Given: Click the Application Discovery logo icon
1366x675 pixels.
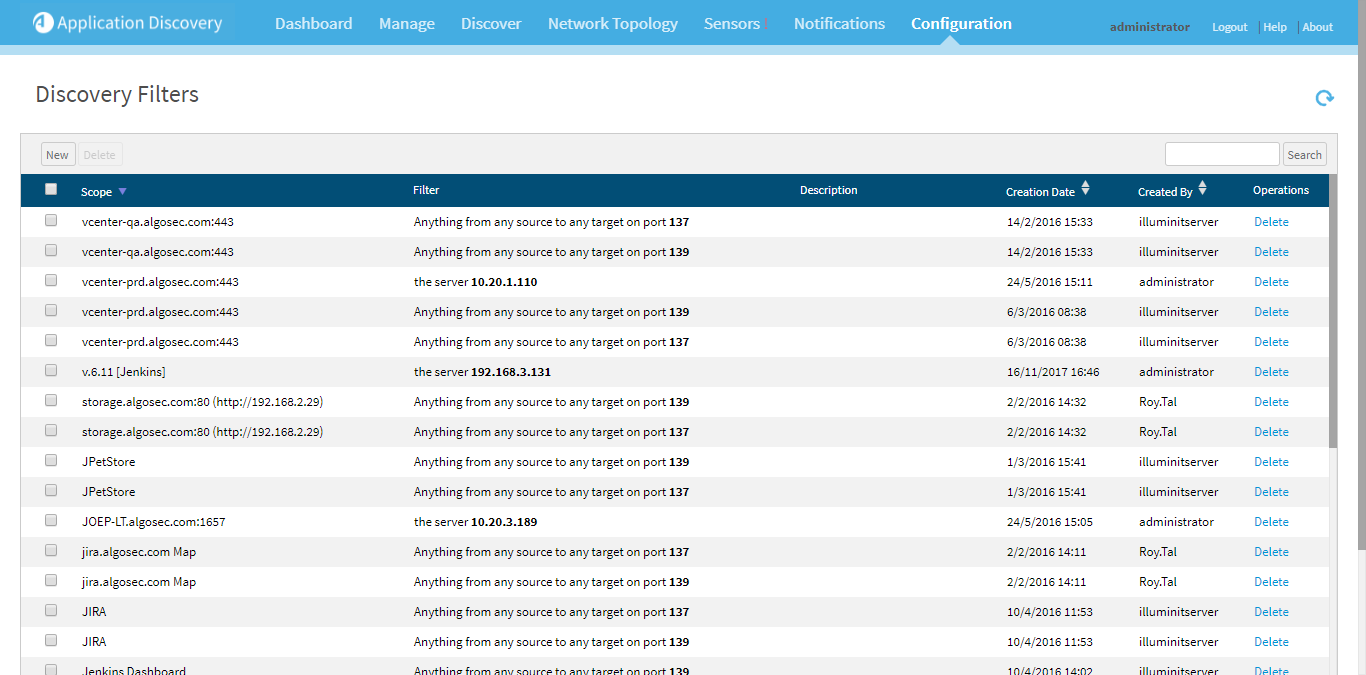Looking at the screenshot, I should pos(43,23).
